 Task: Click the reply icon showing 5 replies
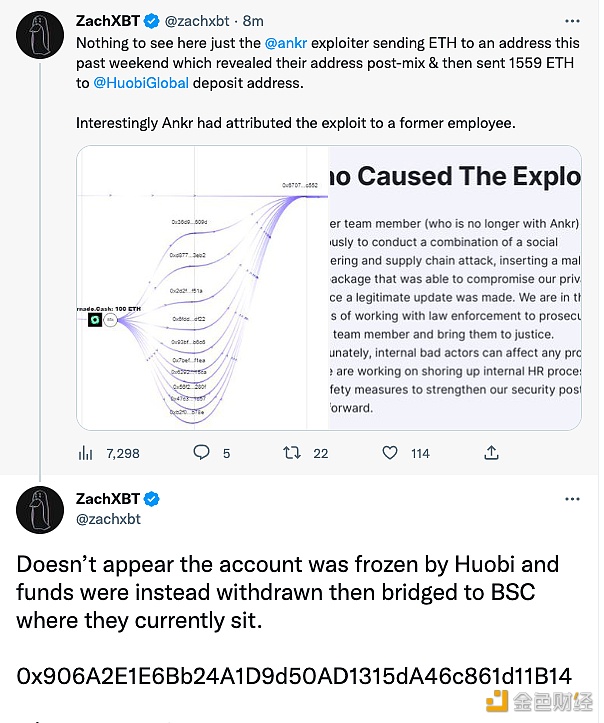pyautogui.click(x=202, y=453)
